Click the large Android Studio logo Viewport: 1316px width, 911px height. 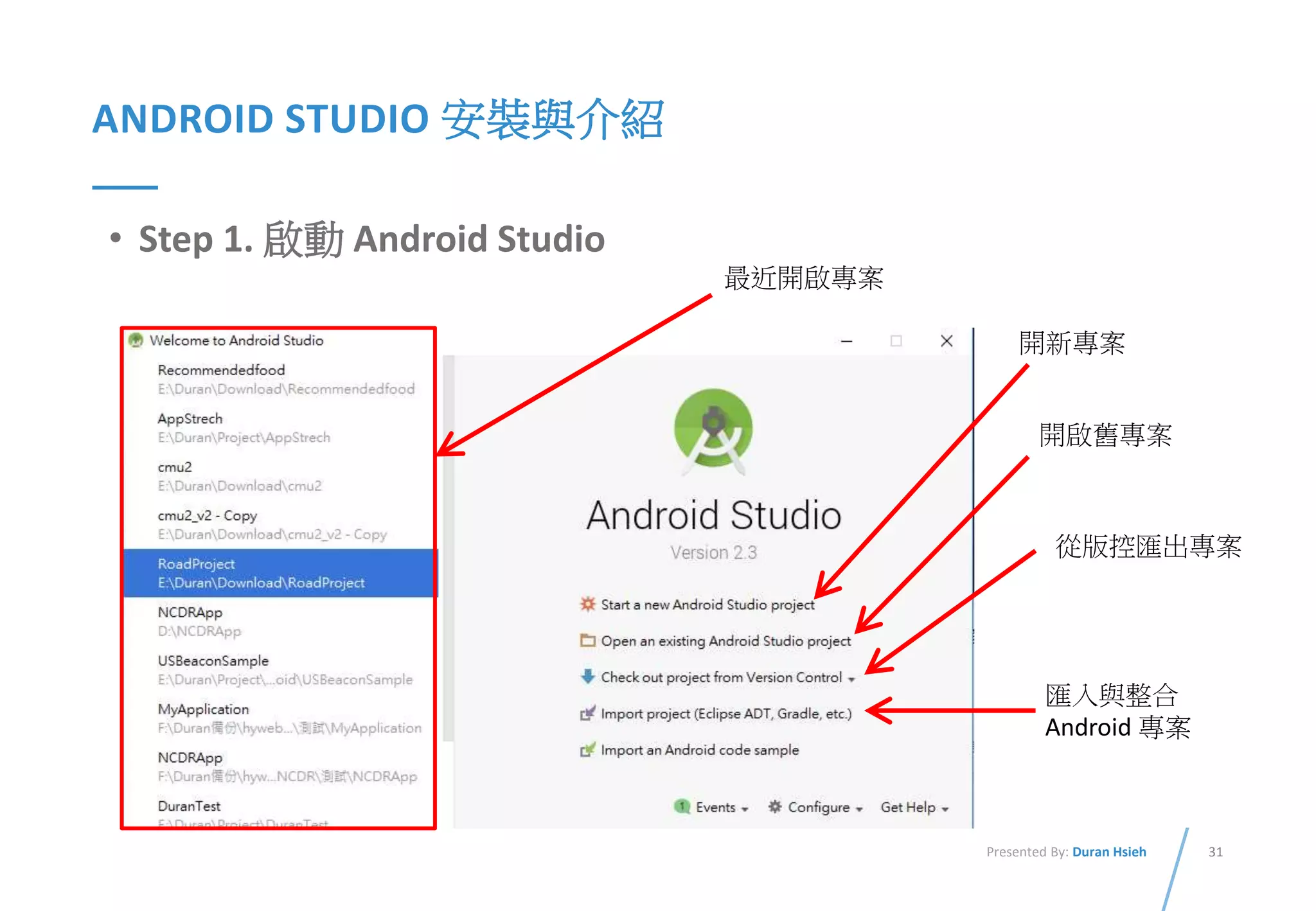713,431
